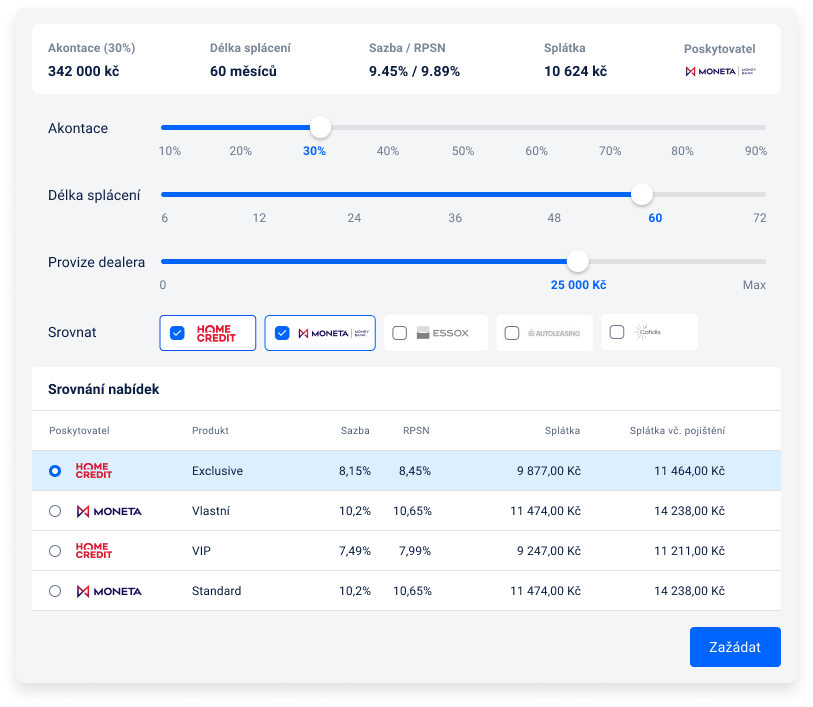Image resolution: width=813 pixels, height=707 pixels.
Task: Click the Akontace slider handle
Action: coord(319,128)
